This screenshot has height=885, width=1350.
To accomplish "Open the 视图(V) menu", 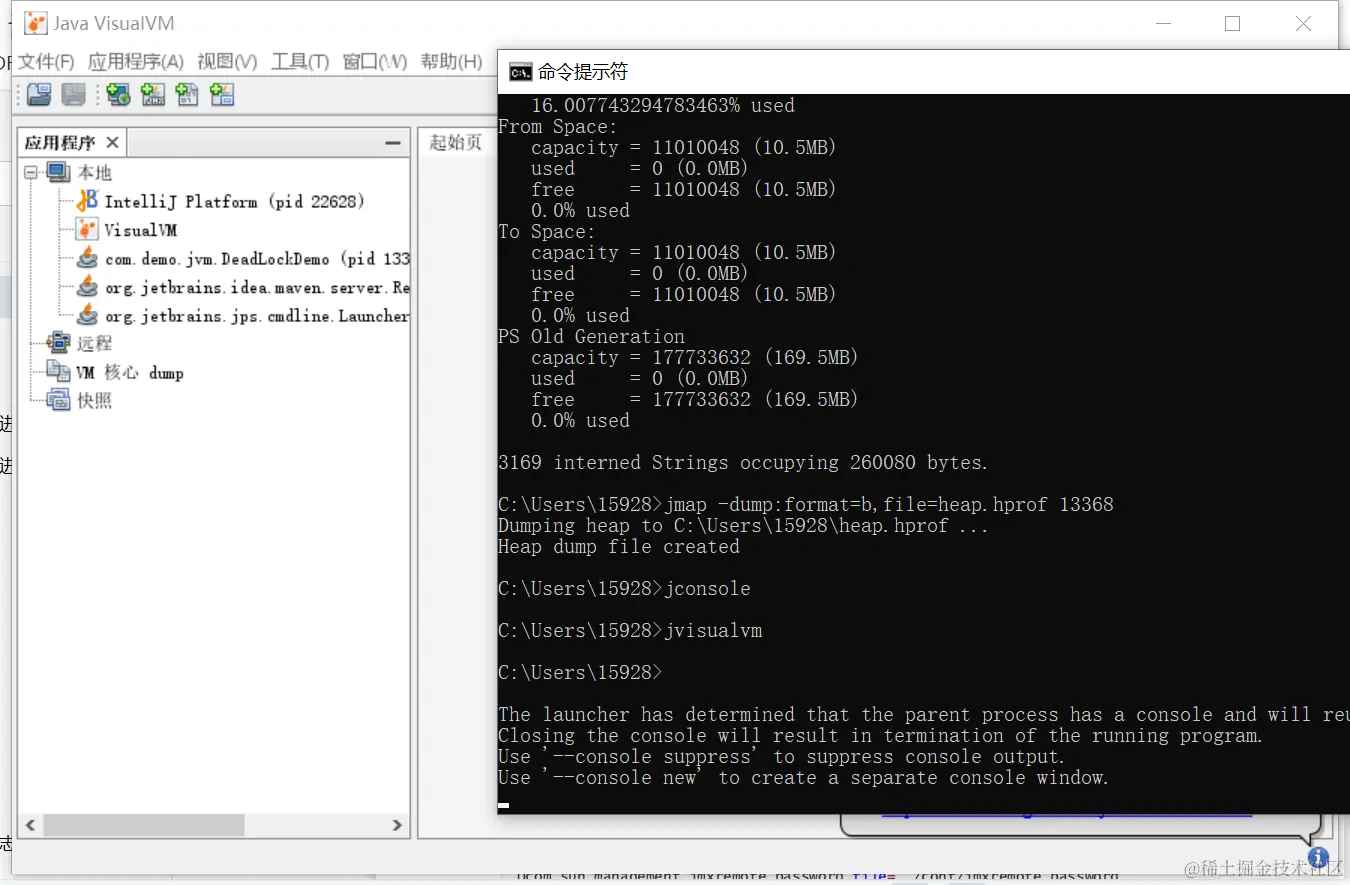I will [227, 62].
